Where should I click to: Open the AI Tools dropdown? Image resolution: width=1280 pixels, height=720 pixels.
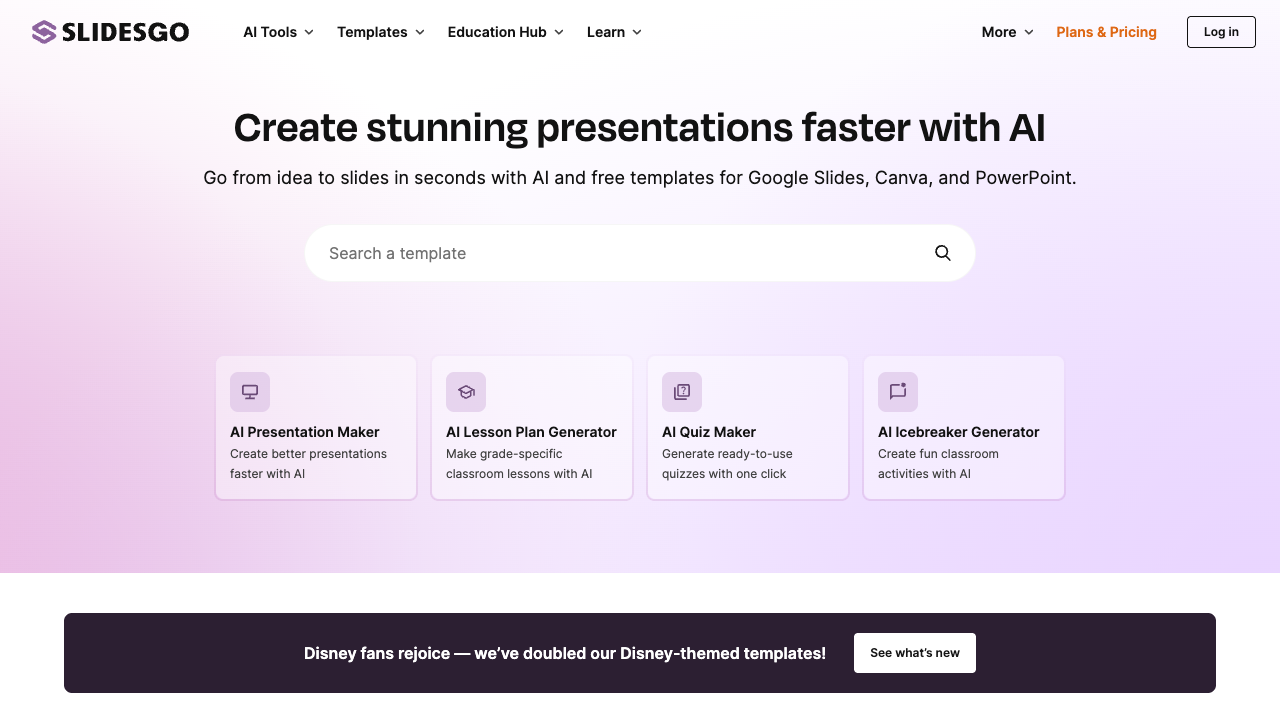coord(277,32)
